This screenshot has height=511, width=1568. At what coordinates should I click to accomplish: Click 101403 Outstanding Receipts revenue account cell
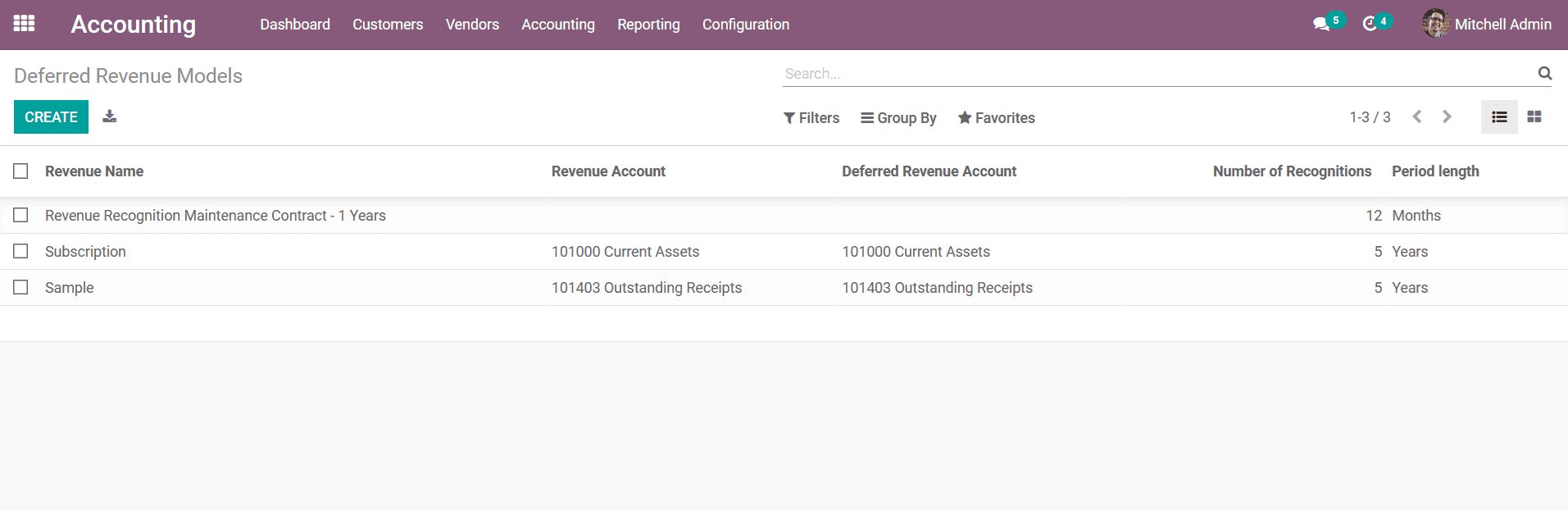click(647, 288)
